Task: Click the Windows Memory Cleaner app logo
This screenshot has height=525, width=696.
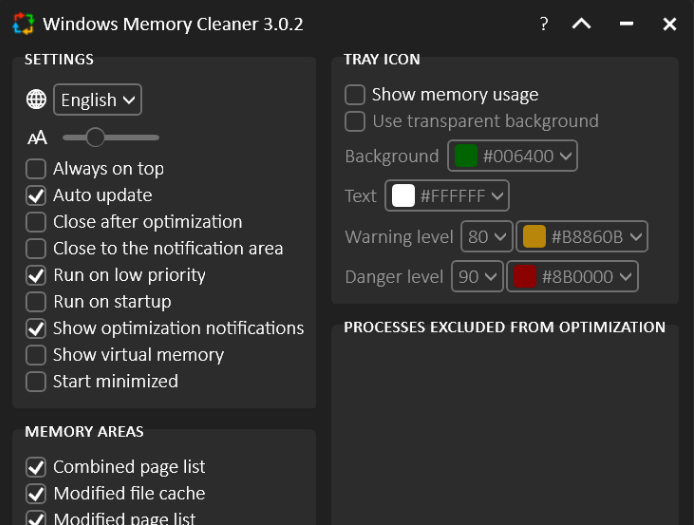Action: pos(23,24)
